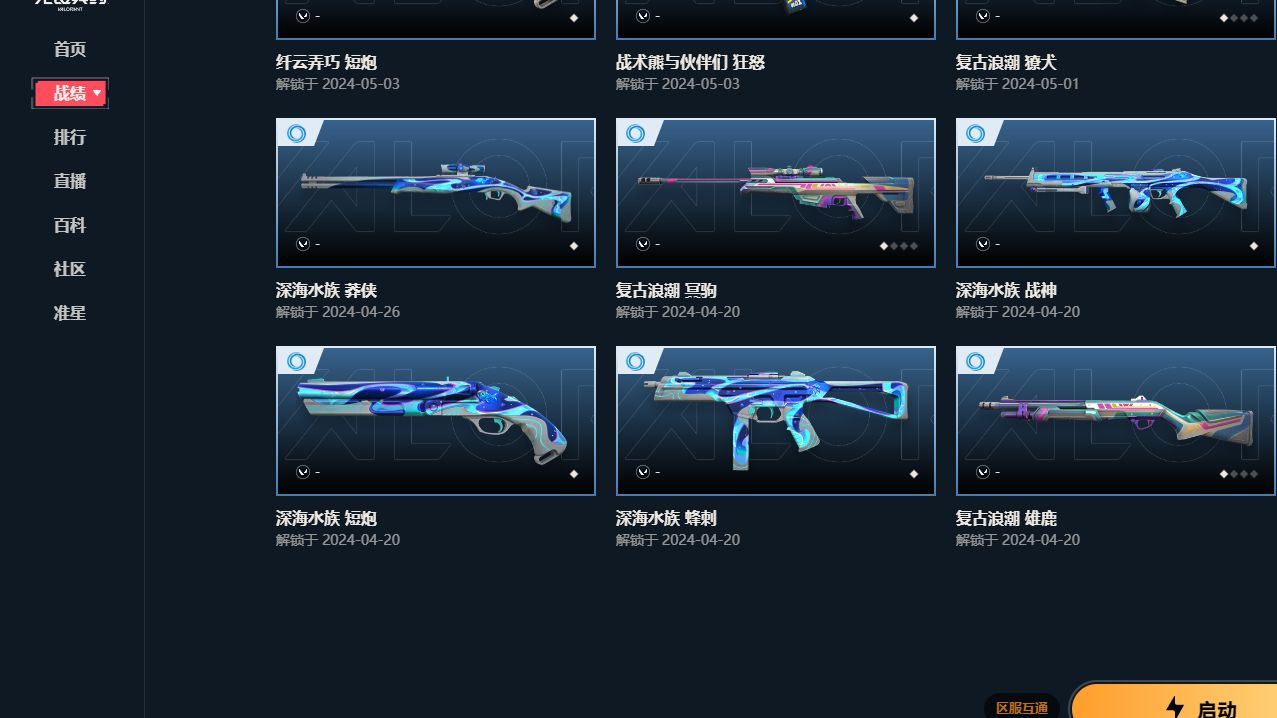This screenshot has width=1277, height=718.
Task: Select the 百科 sidebar entry
Action: (x=70, y=225)
